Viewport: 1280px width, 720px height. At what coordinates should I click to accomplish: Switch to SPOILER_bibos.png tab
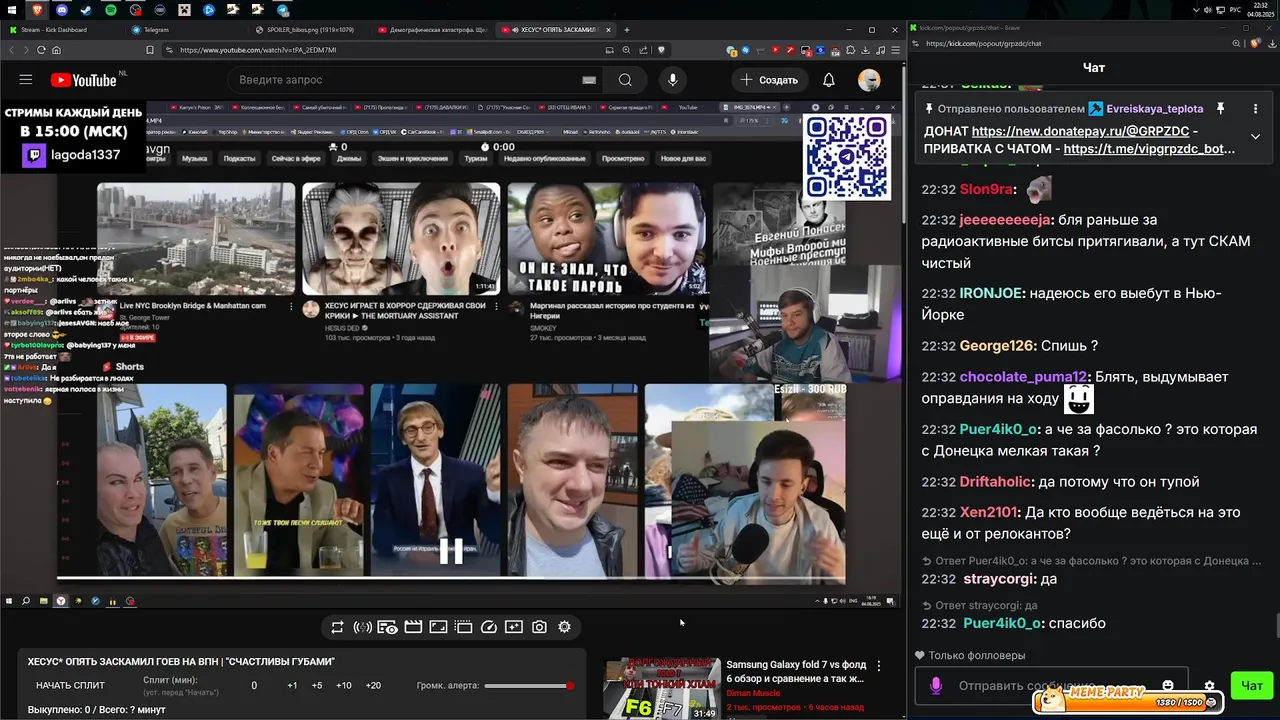[x=308, y=30]
